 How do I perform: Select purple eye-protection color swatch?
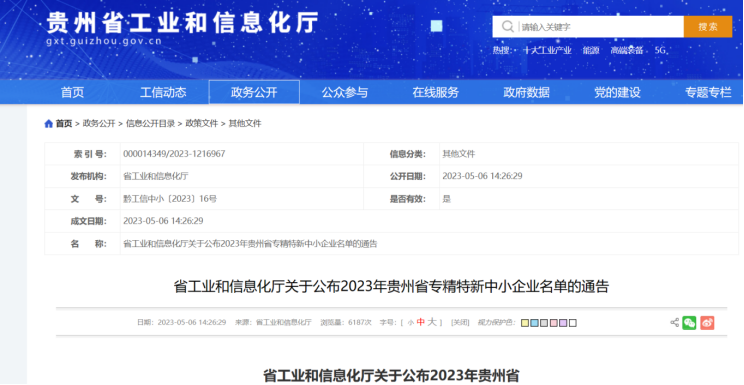(563, 323)
